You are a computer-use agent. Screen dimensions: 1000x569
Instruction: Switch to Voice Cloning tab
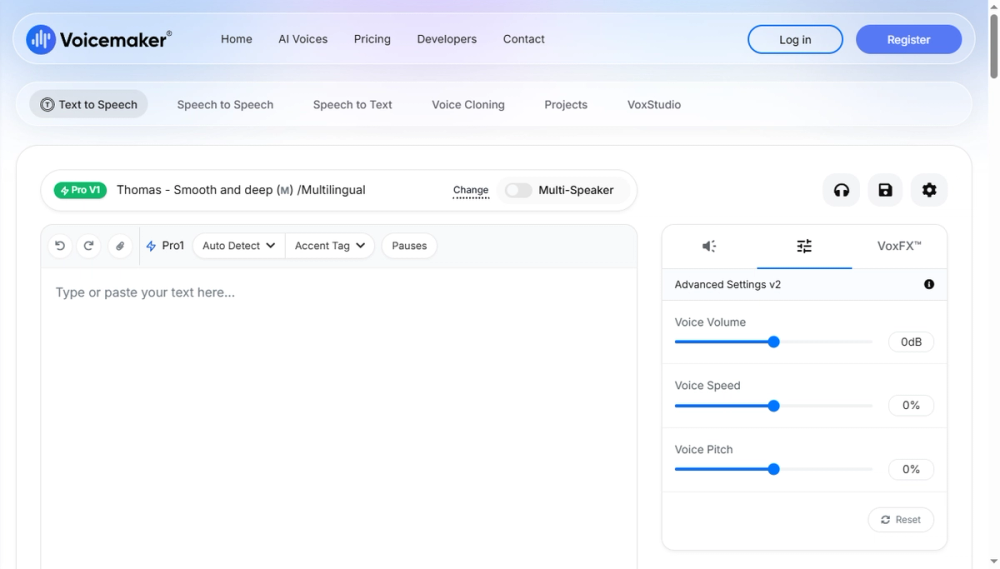(468, 105)
